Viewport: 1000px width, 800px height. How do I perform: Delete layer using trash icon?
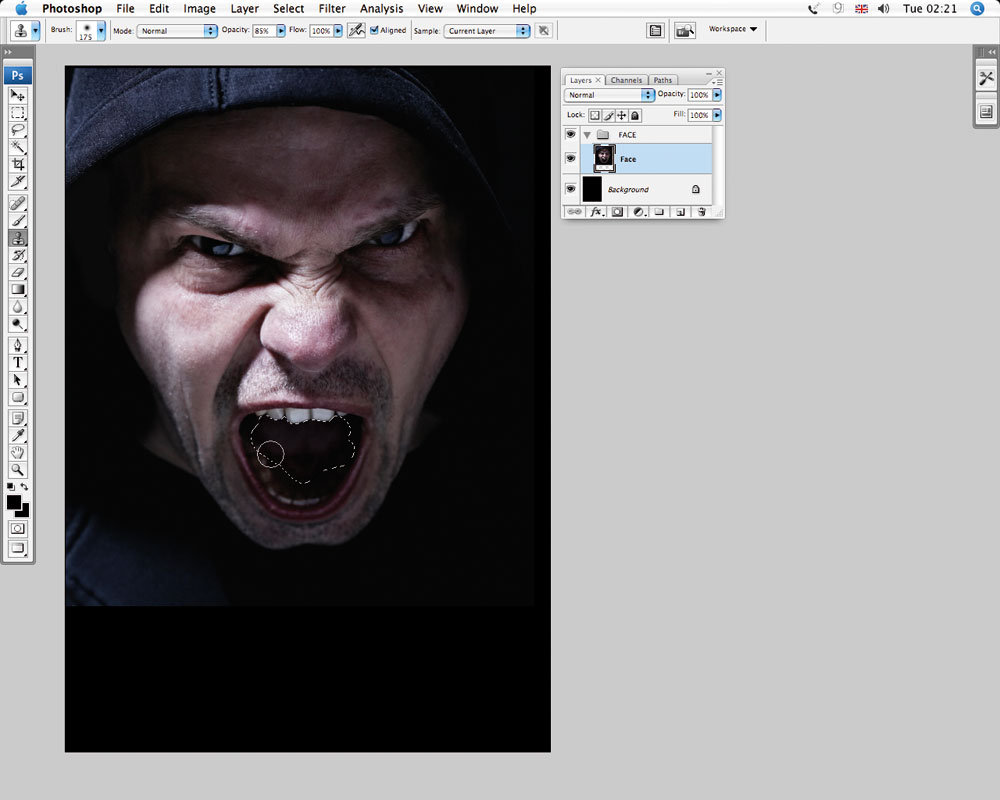(x=701, y=212)
